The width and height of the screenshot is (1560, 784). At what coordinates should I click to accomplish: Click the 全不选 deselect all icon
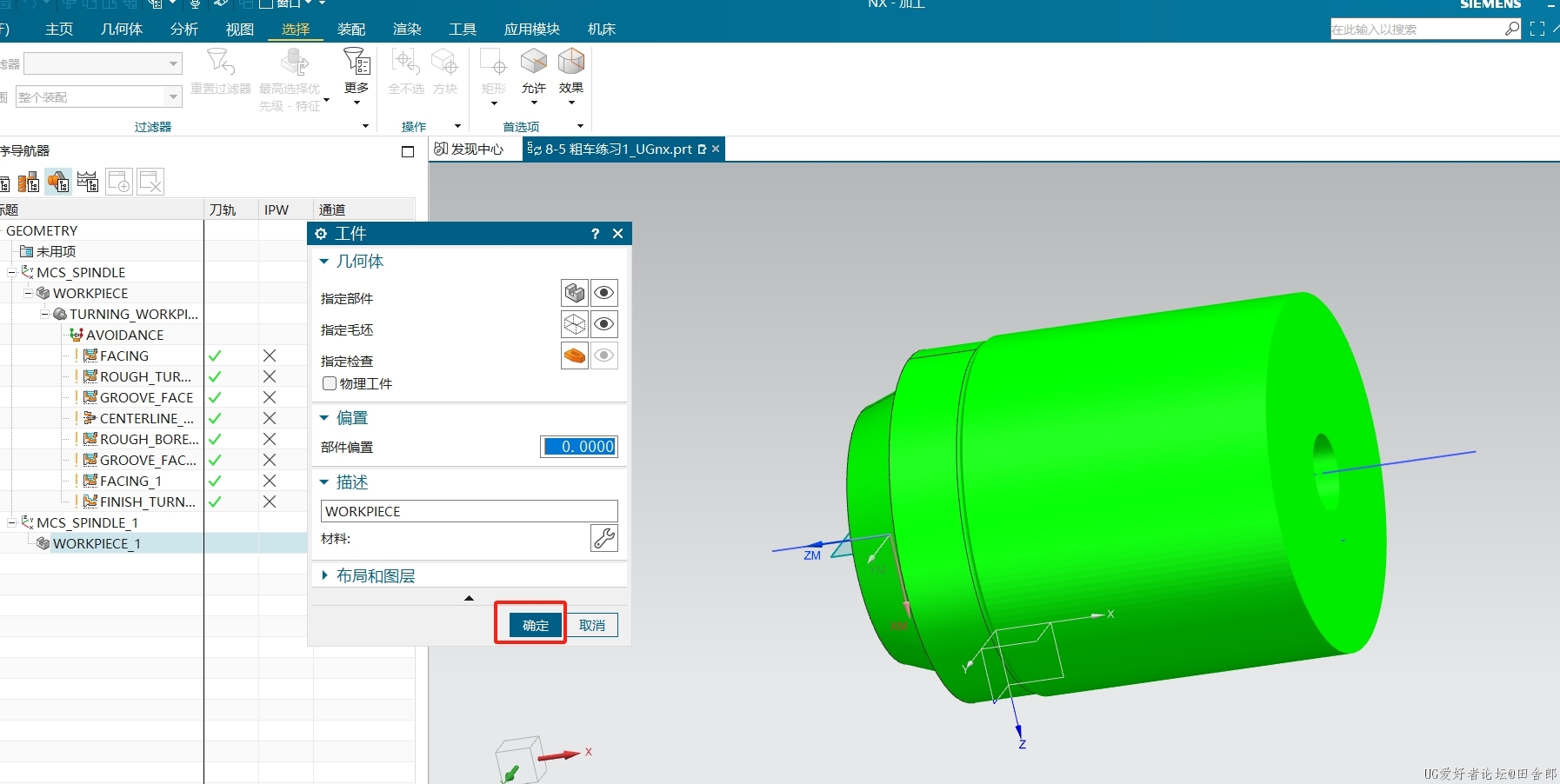tap(405, 62)
